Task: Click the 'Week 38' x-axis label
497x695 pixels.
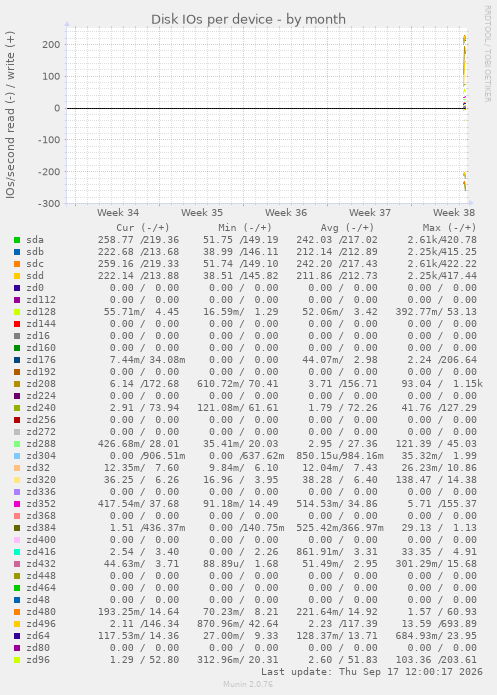Action: pyautogui.click(x=454, y=212)
